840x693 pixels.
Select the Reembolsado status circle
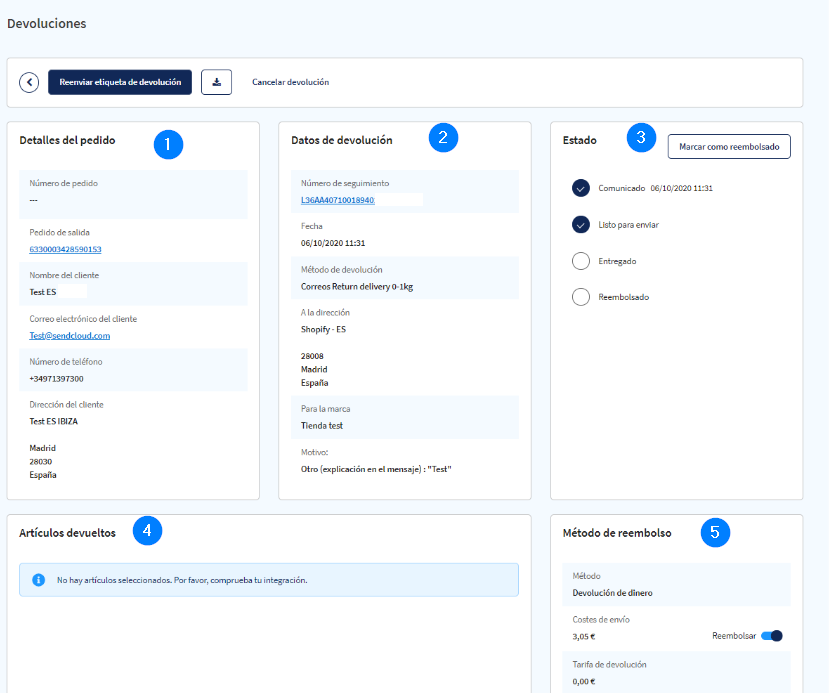pos(581,297)
